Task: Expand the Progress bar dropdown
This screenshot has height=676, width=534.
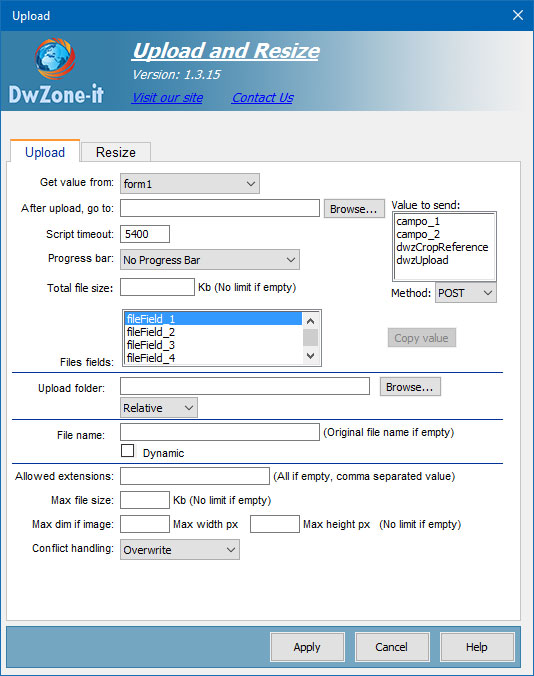Action: coord(209,260)
